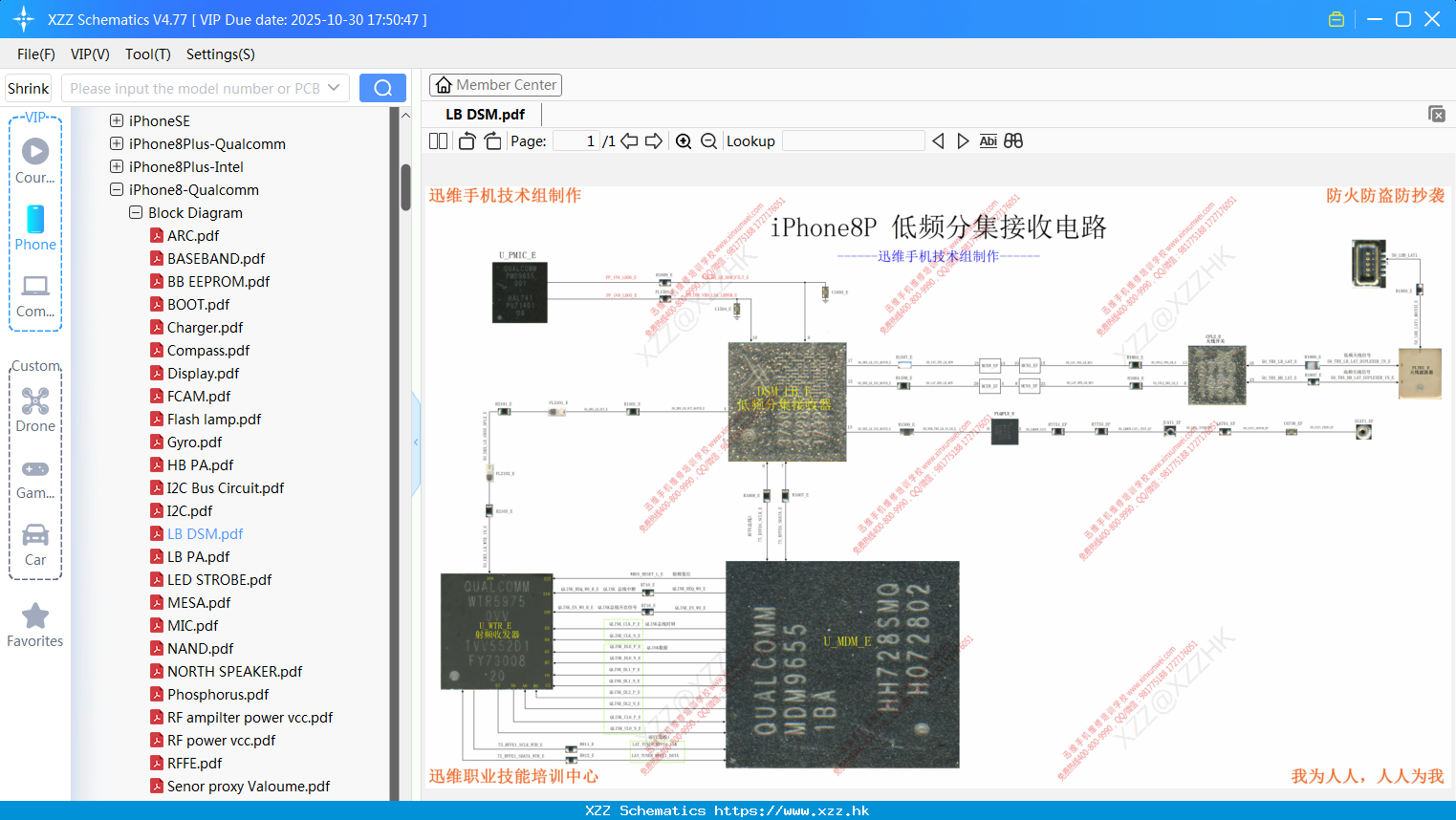Image resolution: width=1456 pixels, height=820 pixels.
Task: Expand the iPhone8Plus-Qualcomm node
Action: (x=117, y=143)
